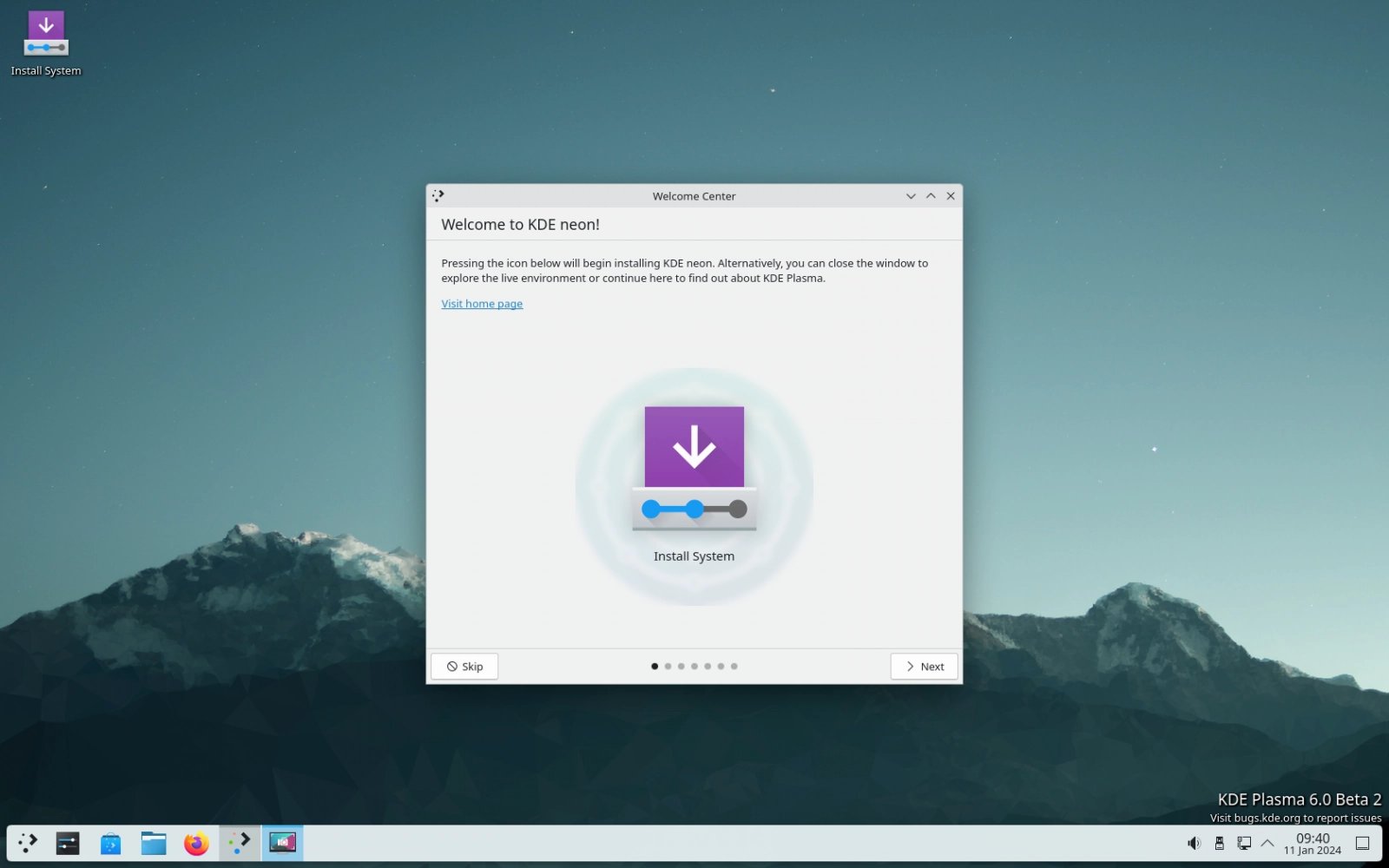Open the Install System desktop icon
Image resolution: width=1389 pixels, height=868 pixels.
pos(46,43)
